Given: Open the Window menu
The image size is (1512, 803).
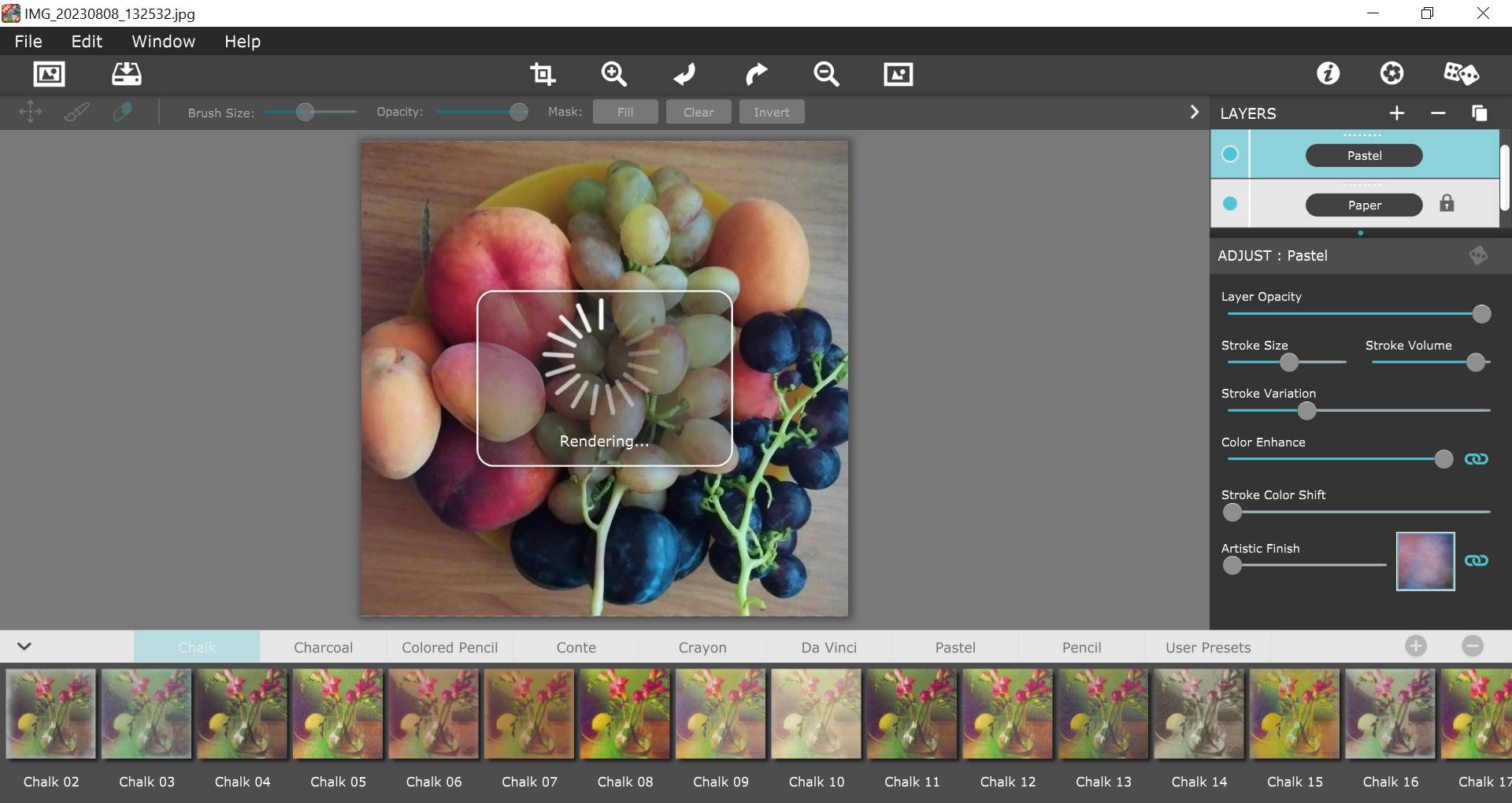Looking at the screenshot, I should click(163, 41).
